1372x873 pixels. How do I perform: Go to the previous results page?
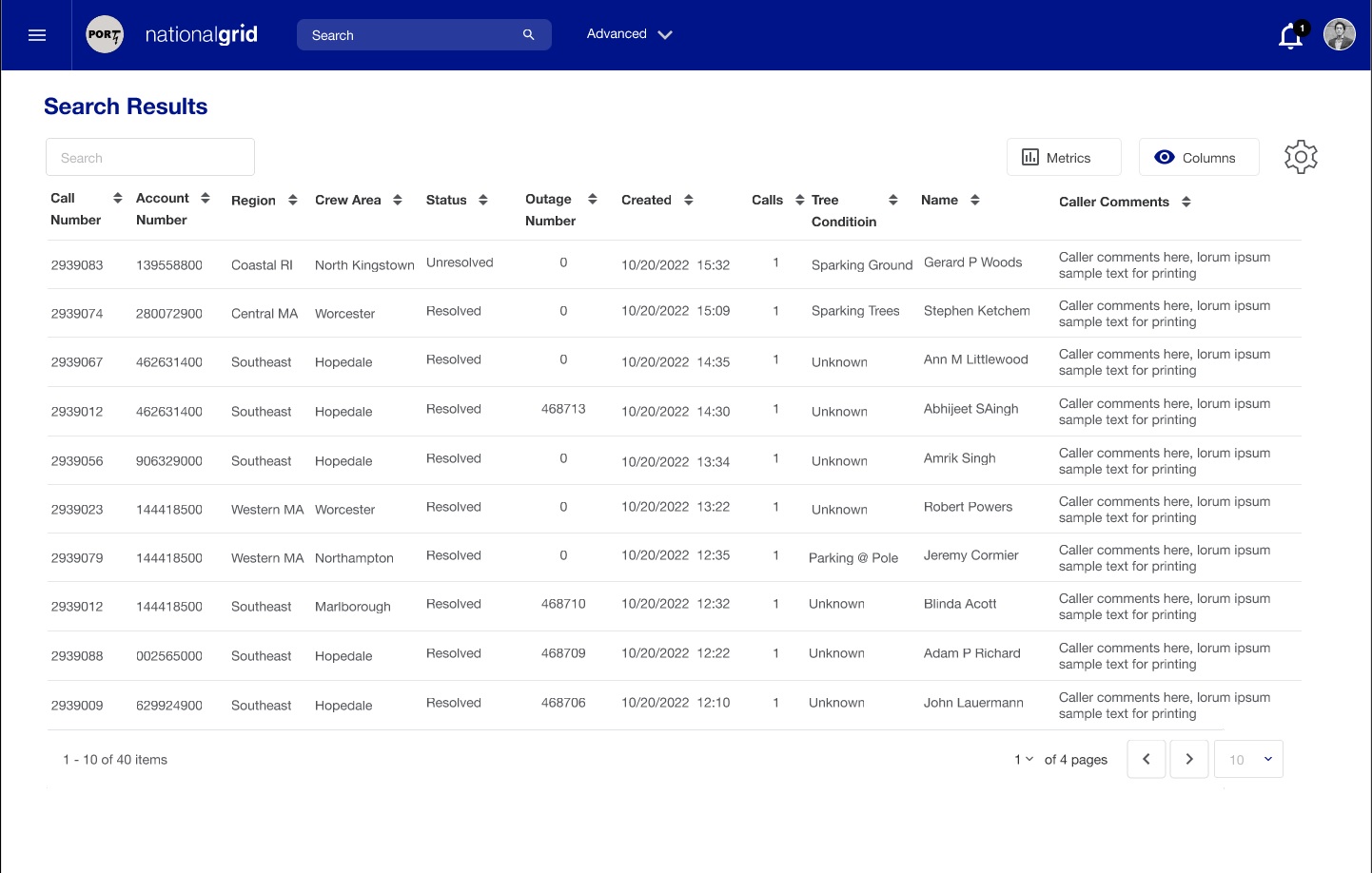pos(1147,759)
